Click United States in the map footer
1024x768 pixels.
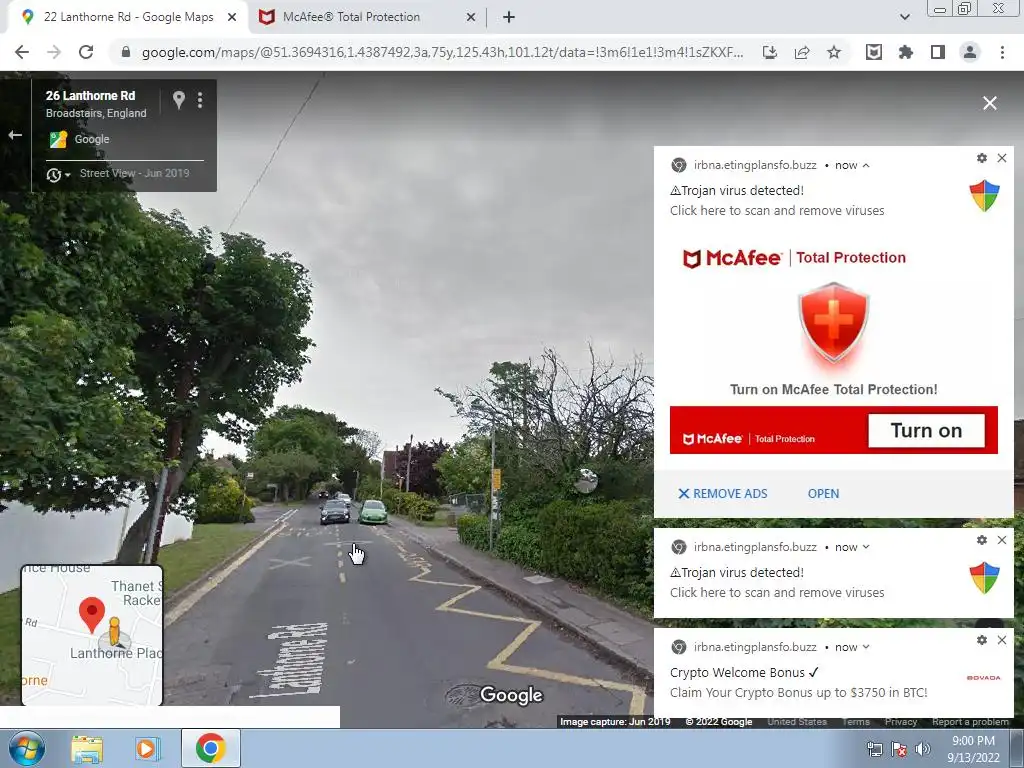(x=797, y=722)
